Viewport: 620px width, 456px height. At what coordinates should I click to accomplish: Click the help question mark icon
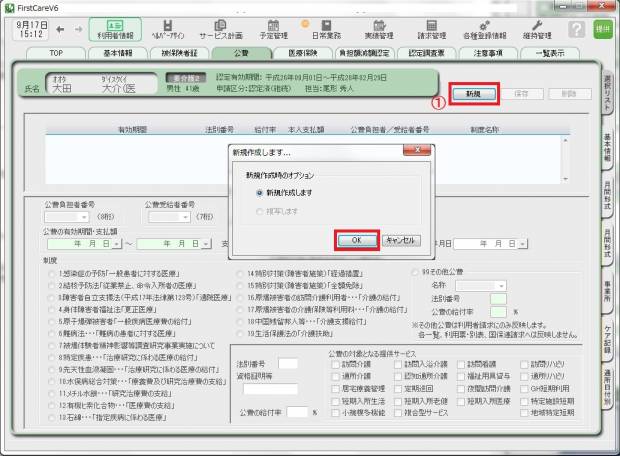576,30
